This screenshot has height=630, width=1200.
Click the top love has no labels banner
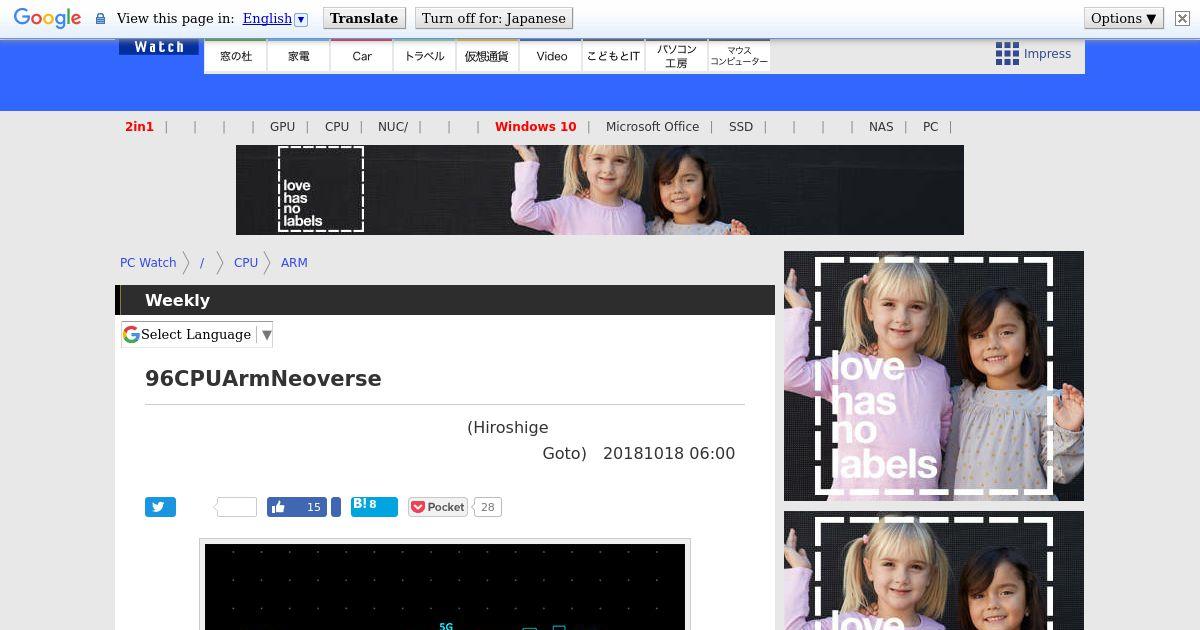(600, 190)
